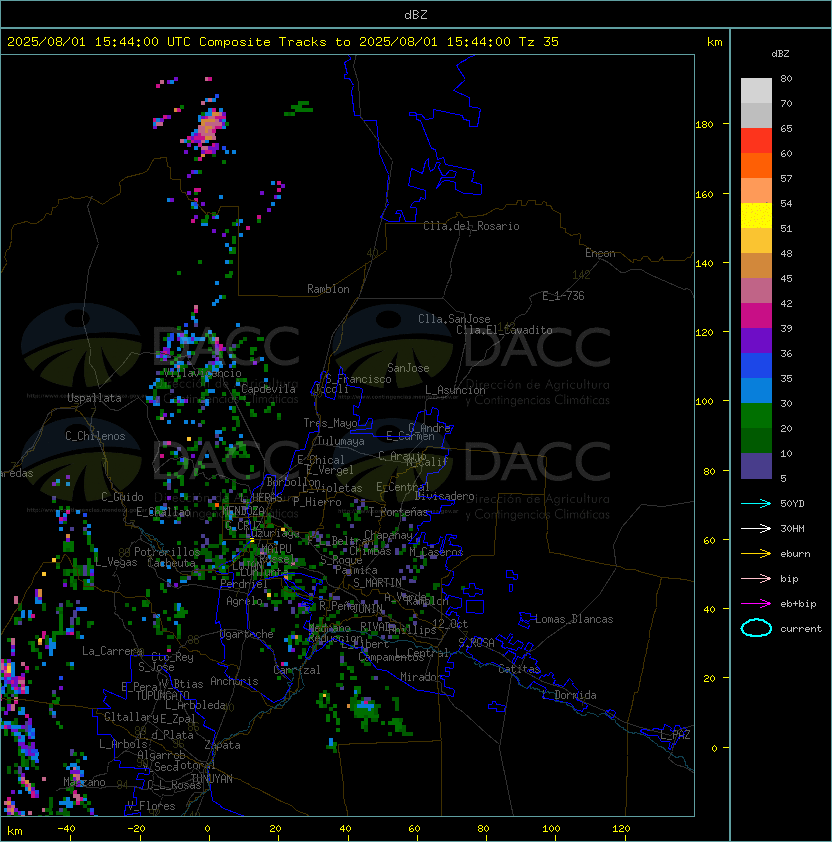Click the pink bip arrow in legend
Screen dimensions: 832x842
click(756, 578)
